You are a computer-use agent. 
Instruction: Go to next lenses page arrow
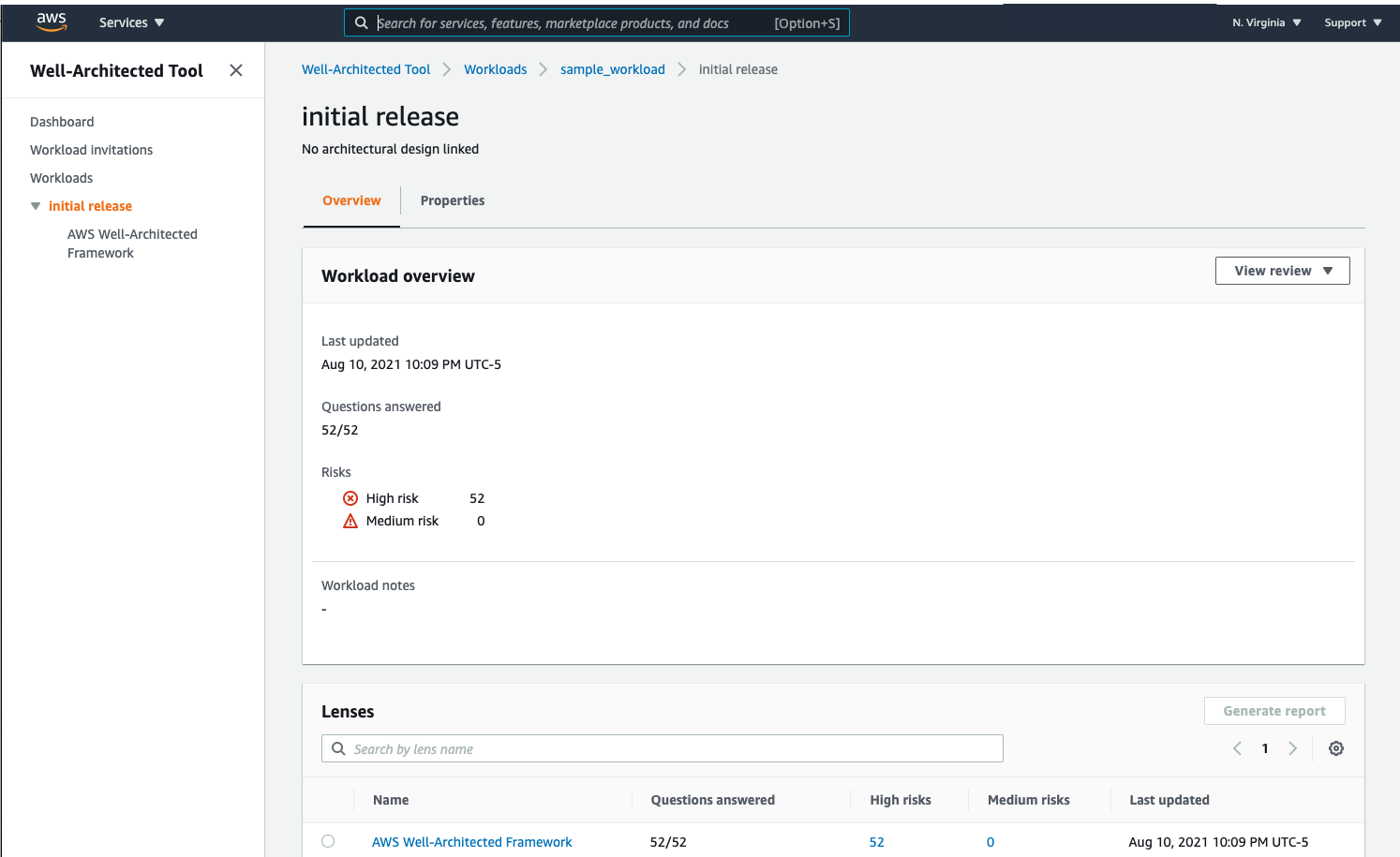point(1293,748)
